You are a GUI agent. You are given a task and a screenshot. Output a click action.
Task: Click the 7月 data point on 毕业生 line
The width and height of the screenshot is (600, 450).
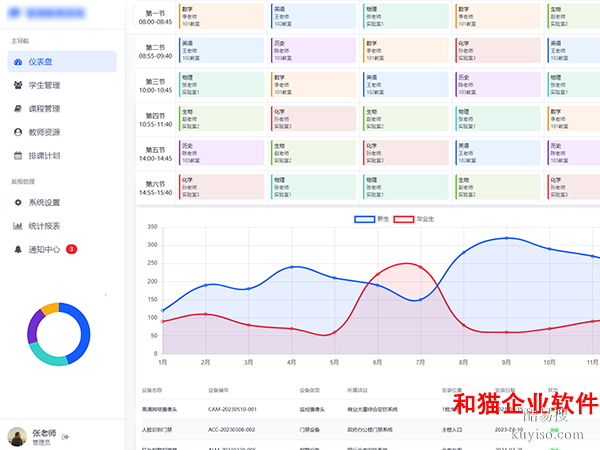[x=421, y=267]
